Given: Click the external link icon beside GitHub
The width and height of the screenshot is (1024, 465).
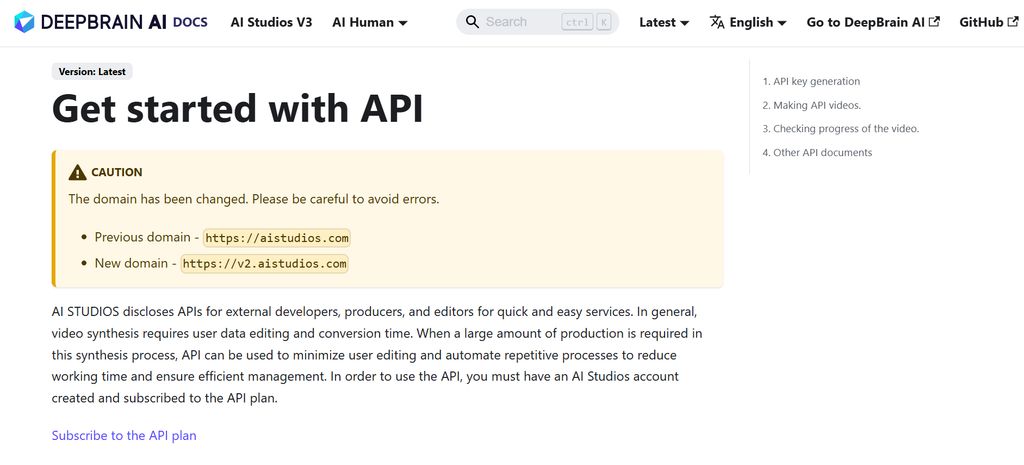Looking at the screenshot, I should pyautogui.click(x=1013, y=22).
